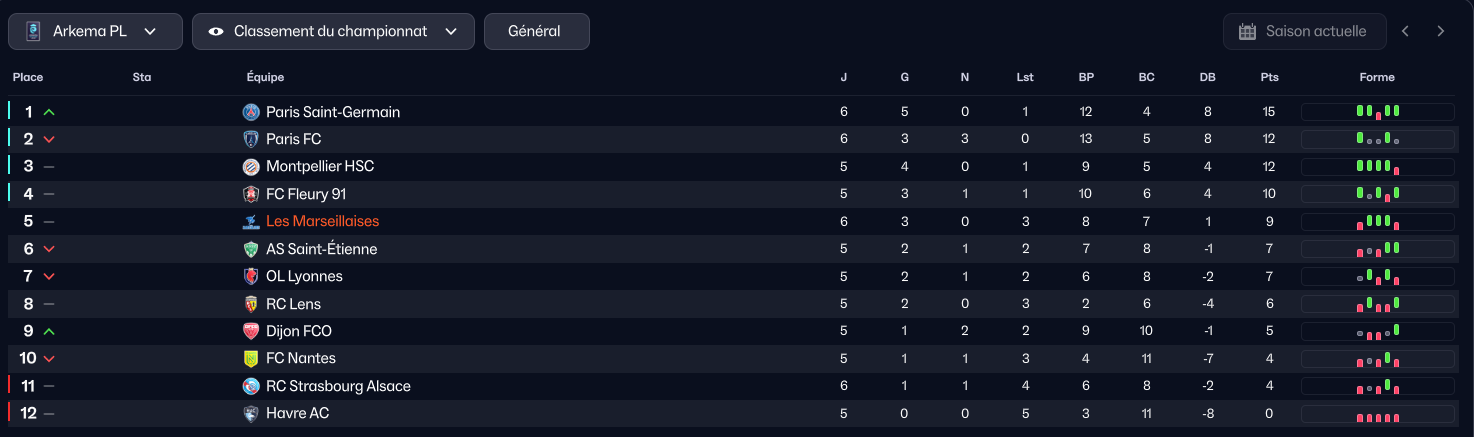Open the Arkema PL competition dropdown

(x=95, y=31)
